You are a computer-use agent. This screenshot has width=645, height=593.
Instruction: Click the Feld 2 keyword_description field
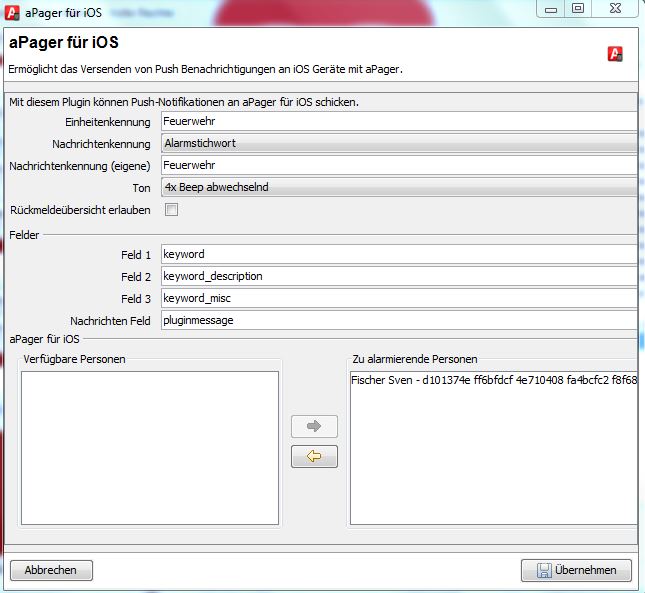click(398, 276)
